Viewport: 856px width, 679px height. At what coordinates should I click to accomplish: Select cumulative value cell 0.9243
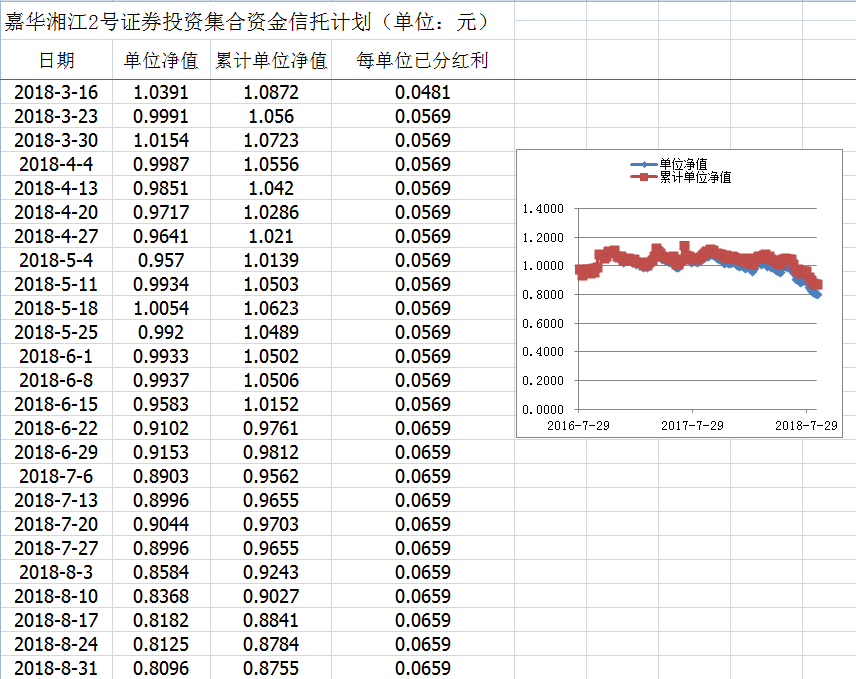271,572
